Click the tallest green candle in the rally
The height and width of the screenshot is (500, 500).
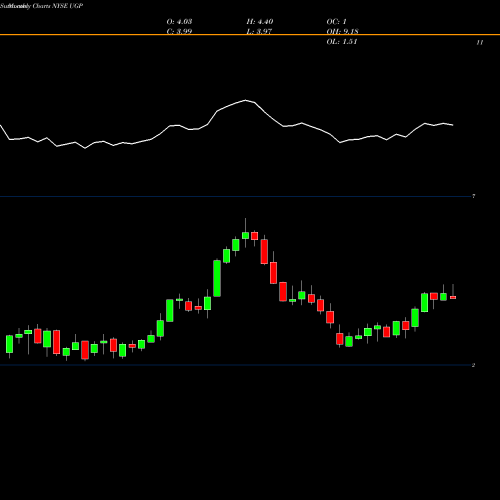217,278
